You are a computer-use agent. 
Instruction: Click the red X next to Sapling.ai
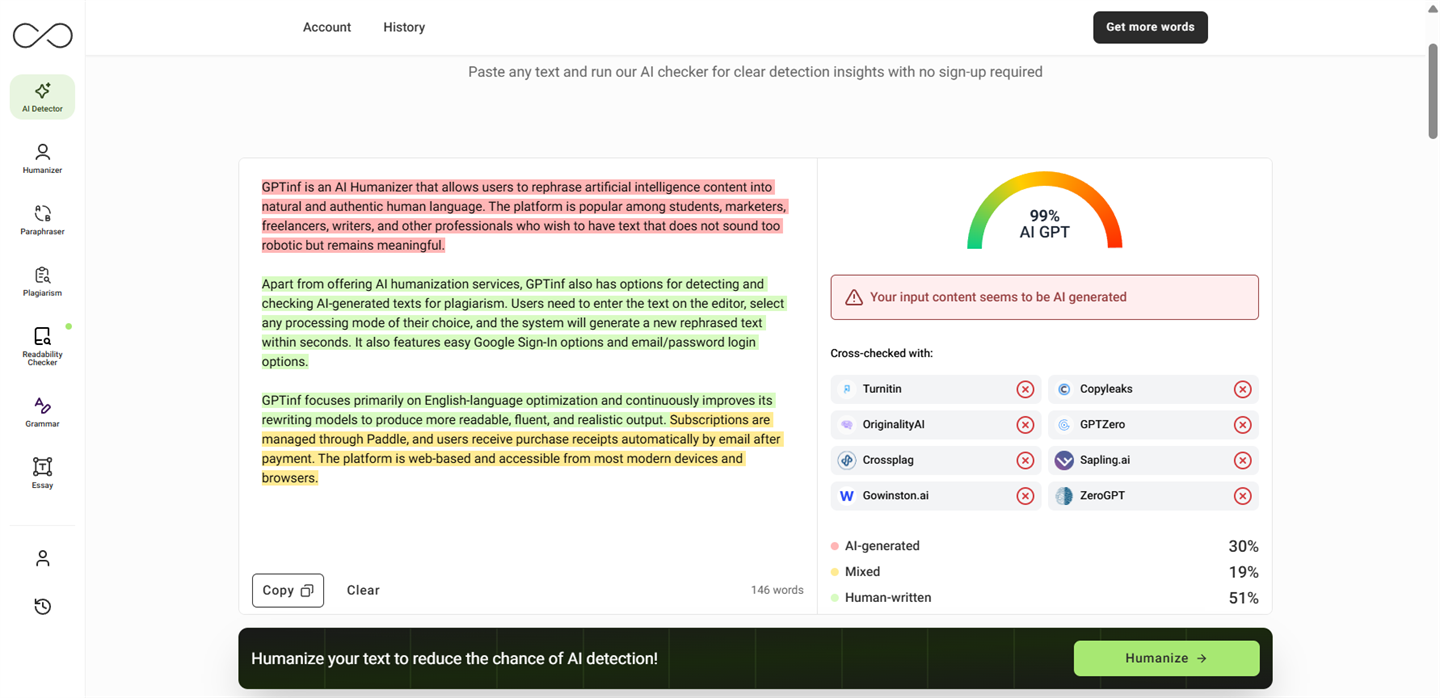click(x=1242, y=460)
